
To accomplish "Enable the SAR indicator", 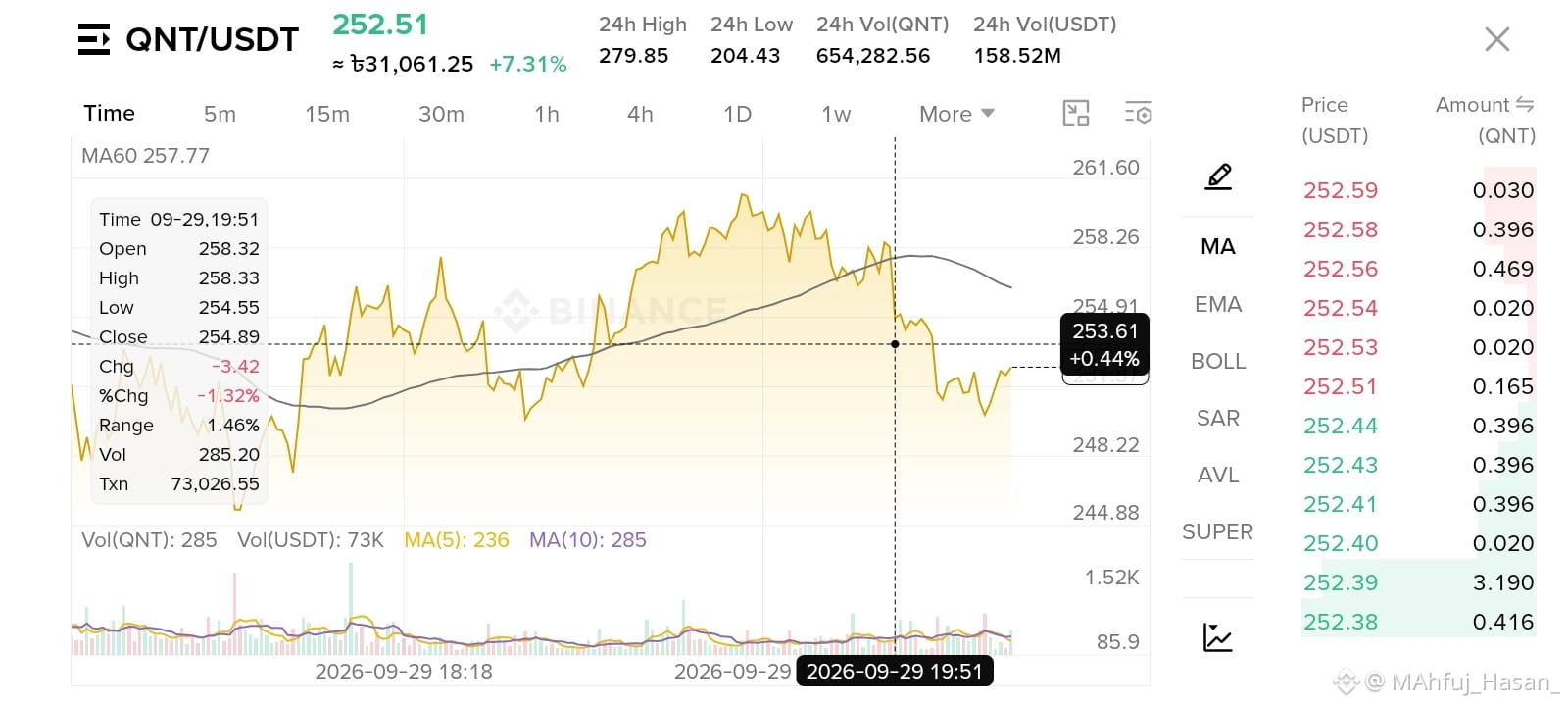I will (1218, 418).
